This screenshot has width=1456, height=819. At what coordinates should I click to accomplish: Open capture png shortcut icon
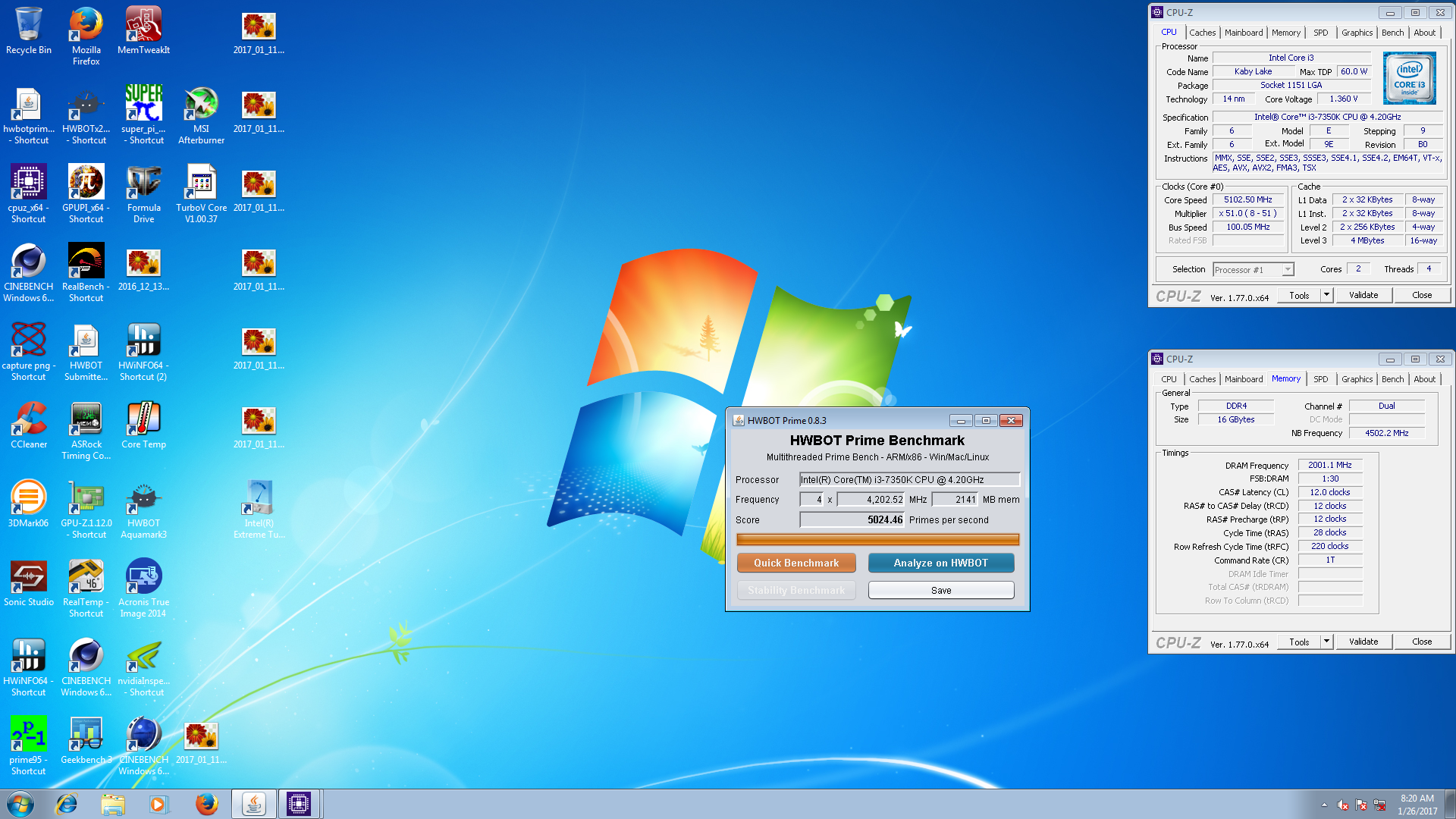coord(29,352)
